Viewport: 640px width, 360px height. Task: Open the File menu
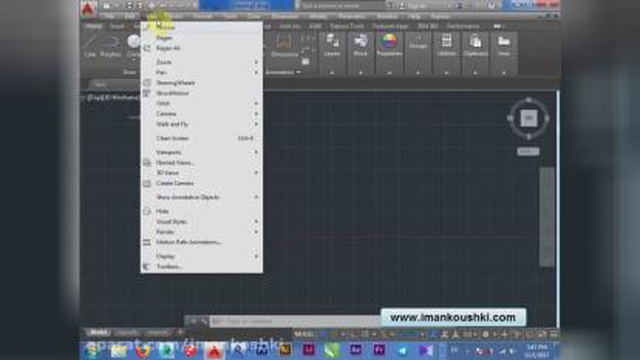coord(108,16)
